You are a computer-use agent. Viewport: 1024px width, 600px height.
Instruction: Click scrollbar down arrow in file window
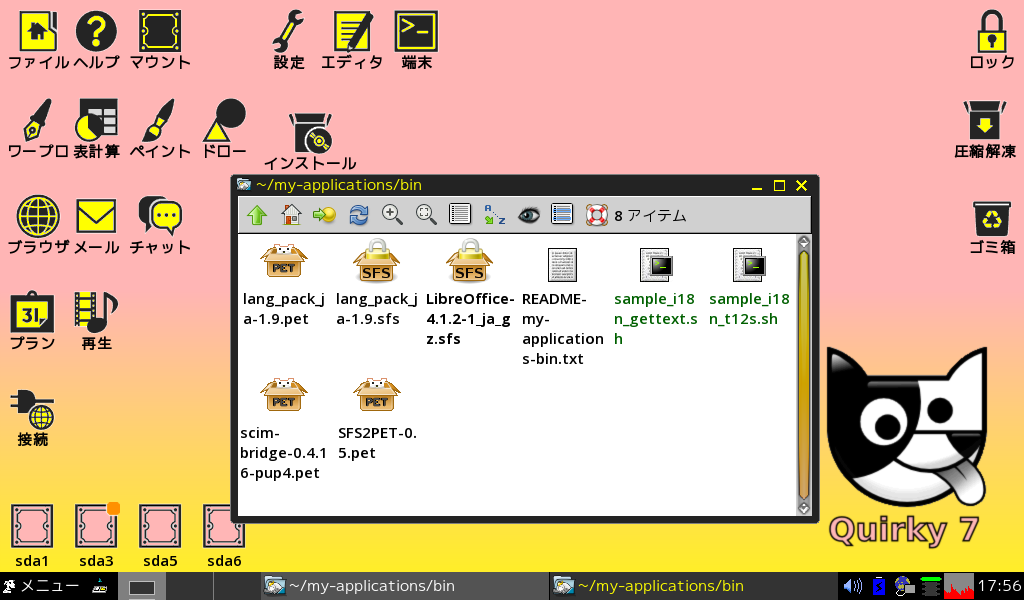click(804, 508)
